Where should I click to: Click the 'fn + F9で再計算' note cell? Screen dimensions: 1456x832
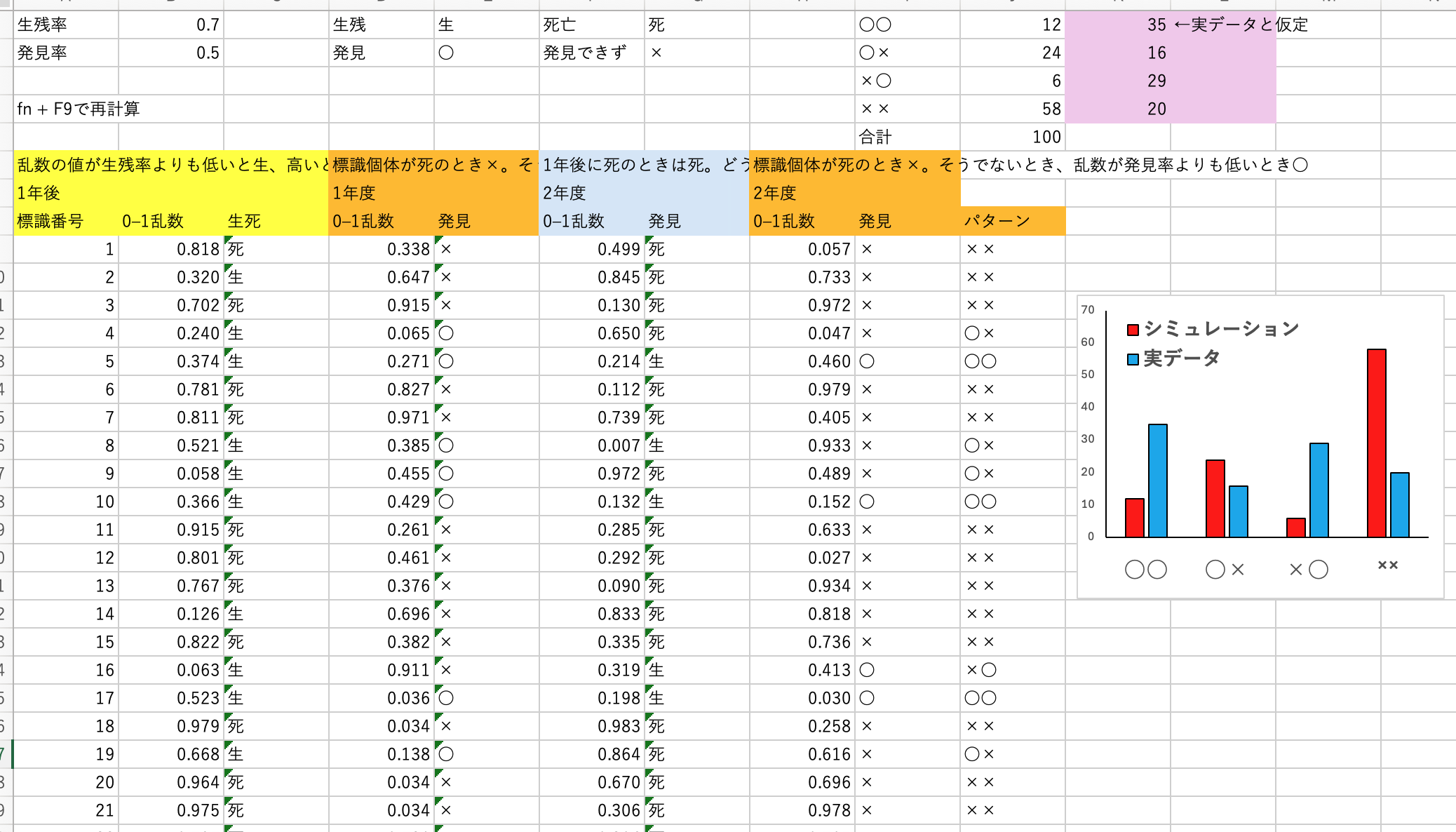tap(67, 109)
